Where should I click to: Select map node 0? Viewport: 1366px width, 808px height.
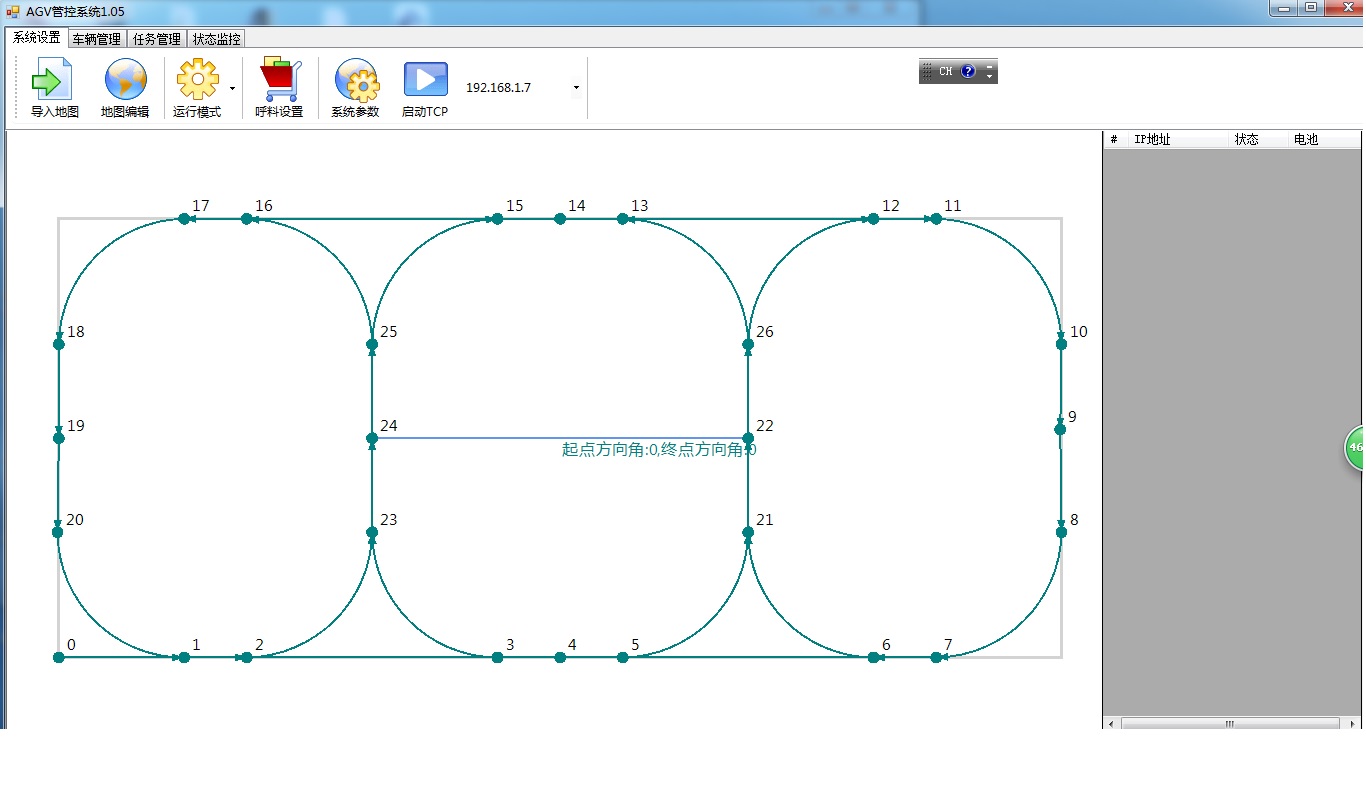point(58,657)
